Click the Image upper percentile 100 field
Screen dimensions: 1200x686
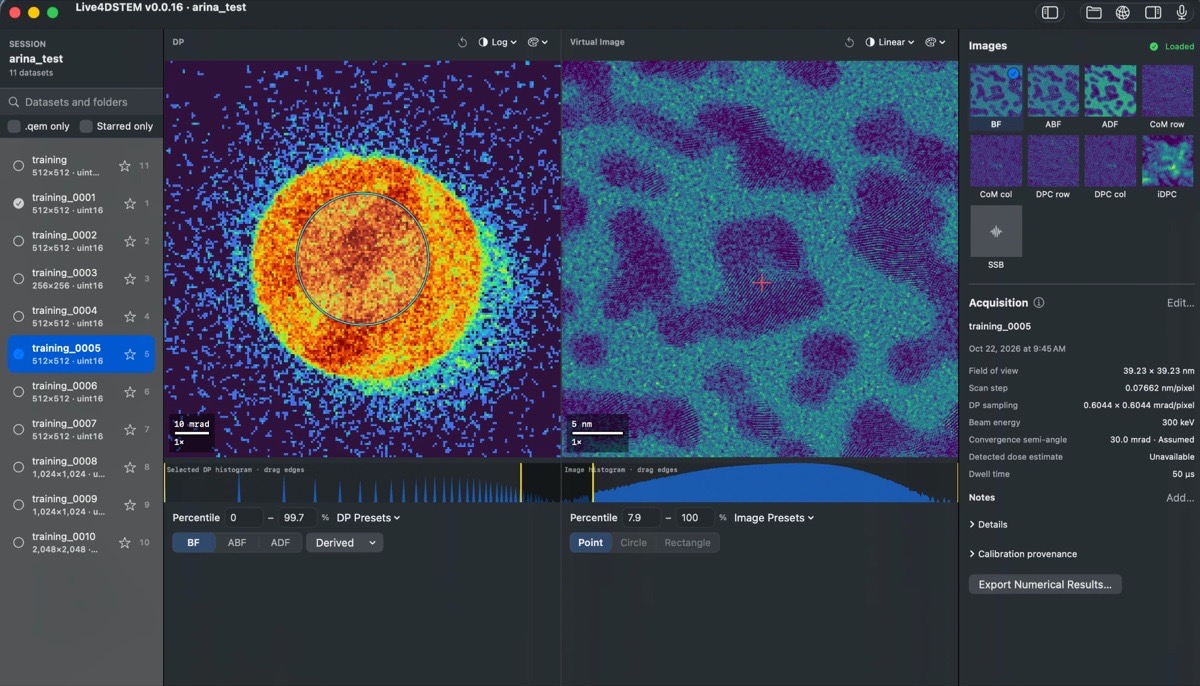pyautogui.click(x=695, y=518)
